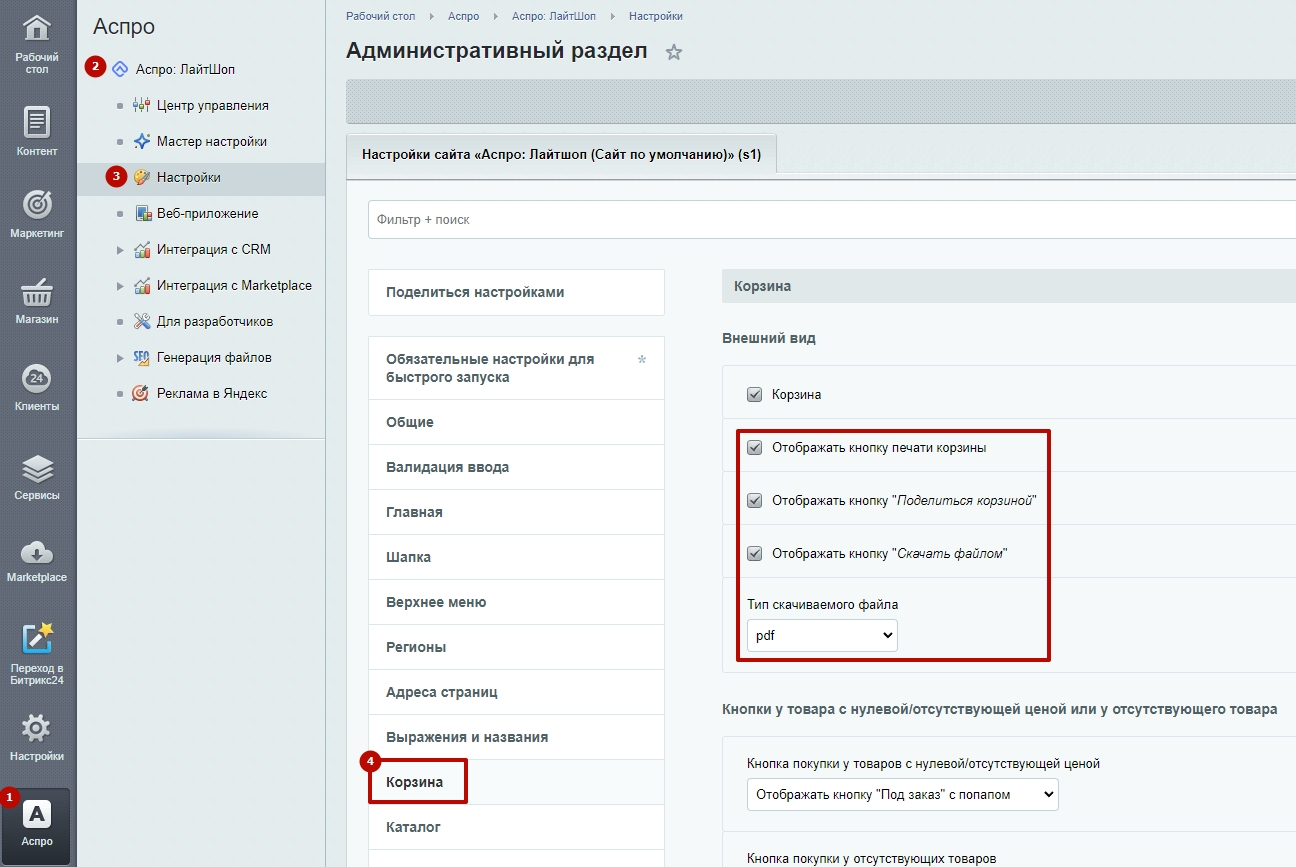Select the Выражения и названия section

coord(516,737)
